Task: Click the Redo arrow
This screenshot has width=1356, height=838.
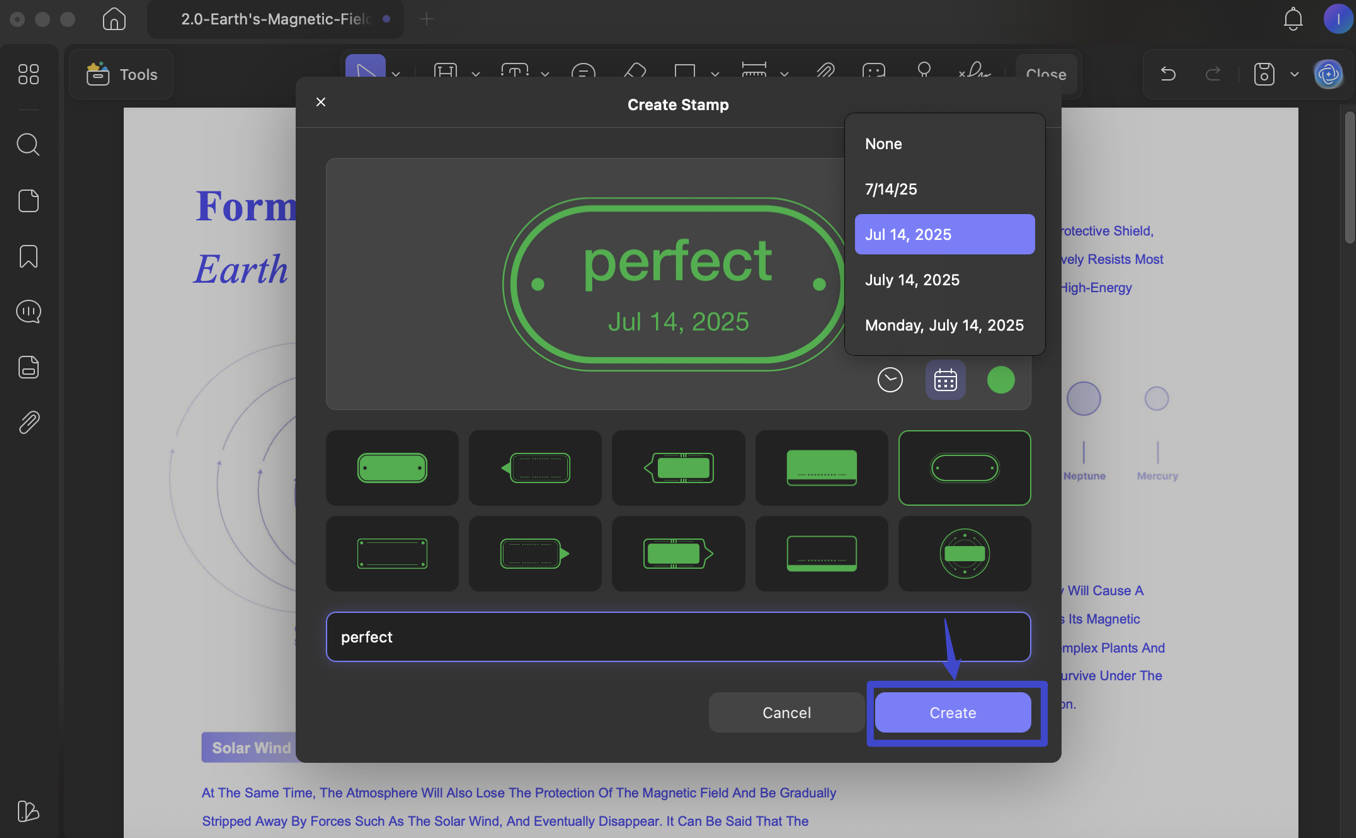Action: [x=1212, y=74]
